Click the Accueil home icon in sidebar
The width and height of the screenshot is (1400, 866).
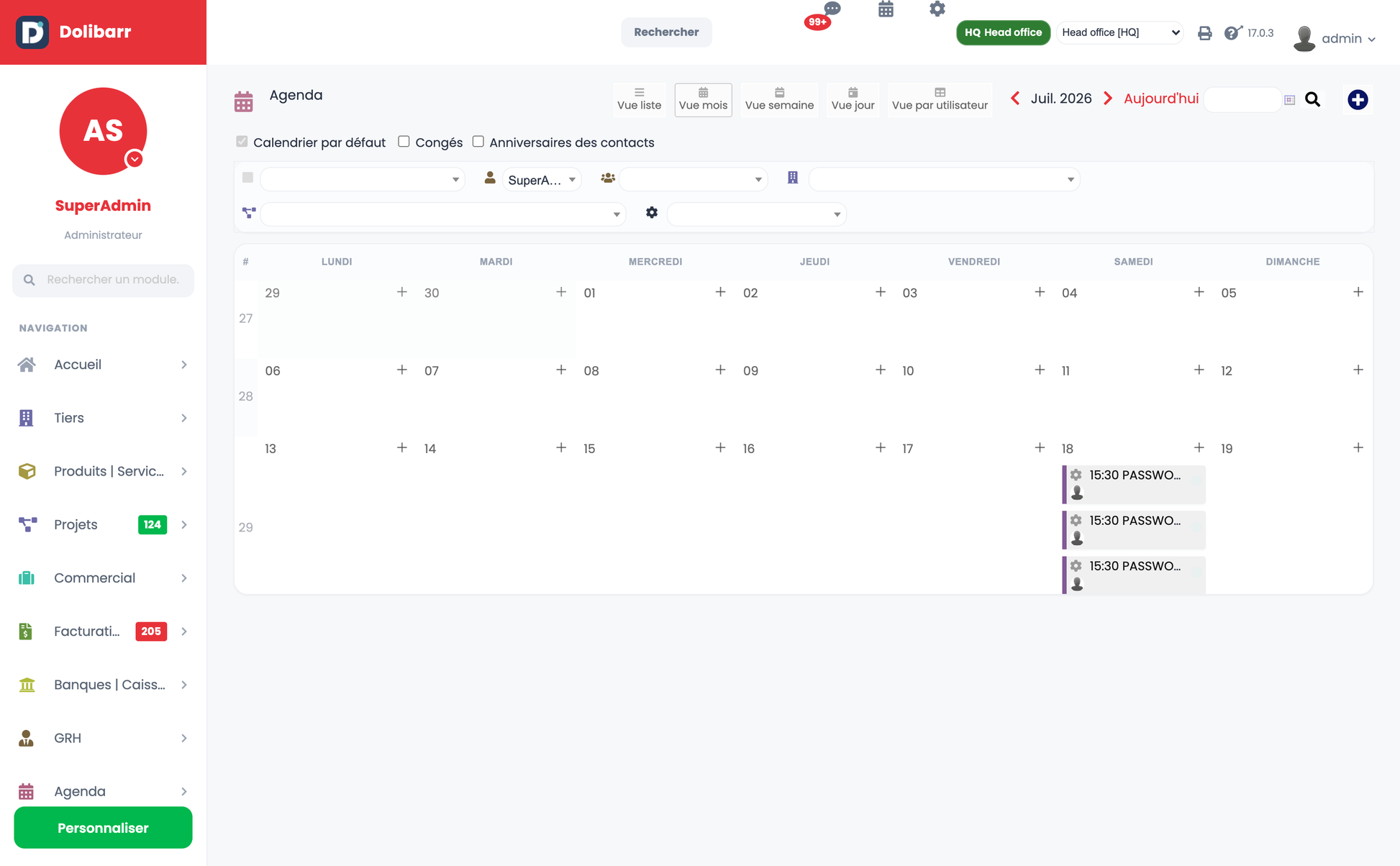tap(27, 365)
